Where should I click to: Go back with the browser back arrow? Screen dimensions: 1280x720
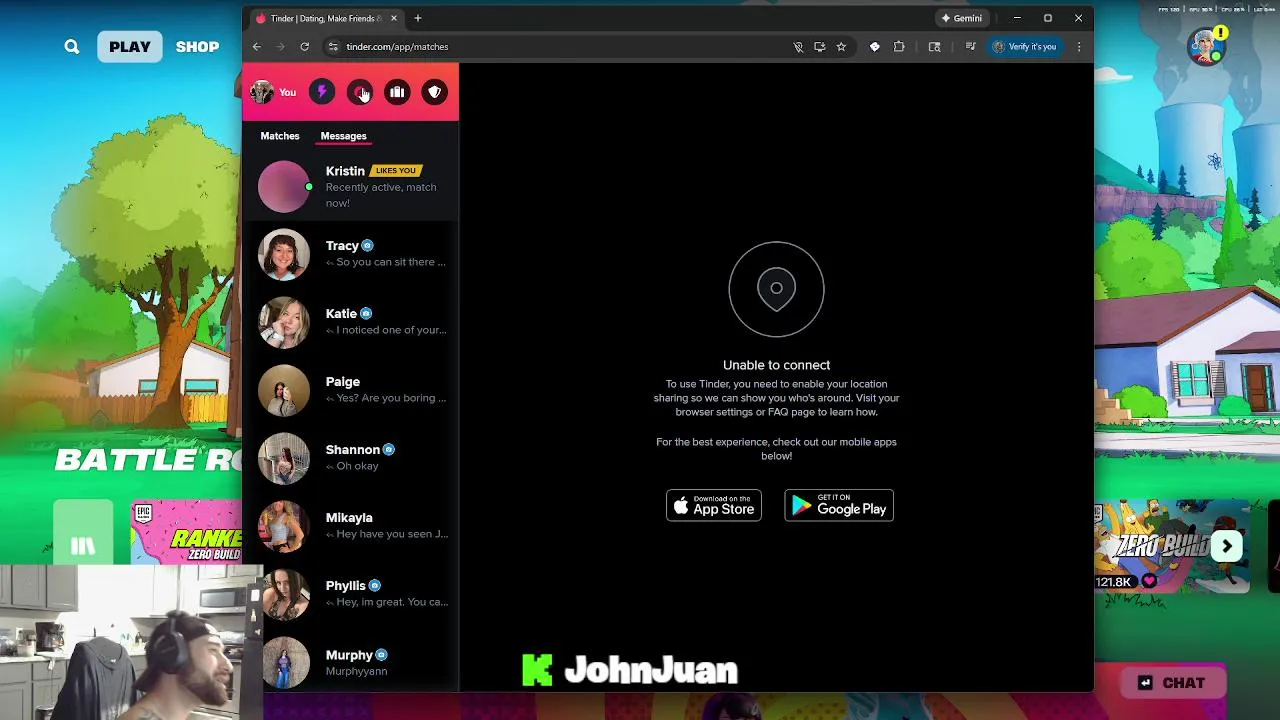click(x=257, y=47)
